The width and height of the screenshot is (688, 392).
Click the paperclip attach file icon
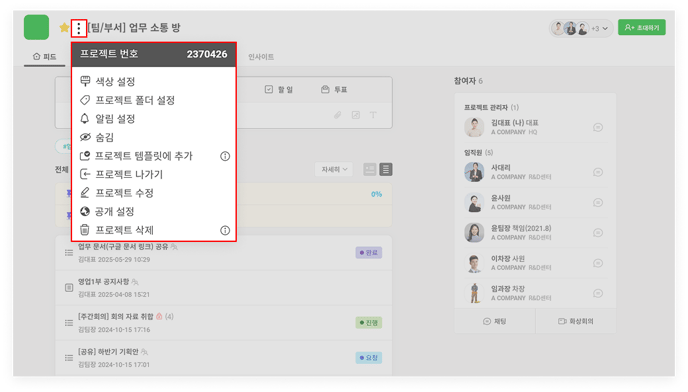point(337,115)
